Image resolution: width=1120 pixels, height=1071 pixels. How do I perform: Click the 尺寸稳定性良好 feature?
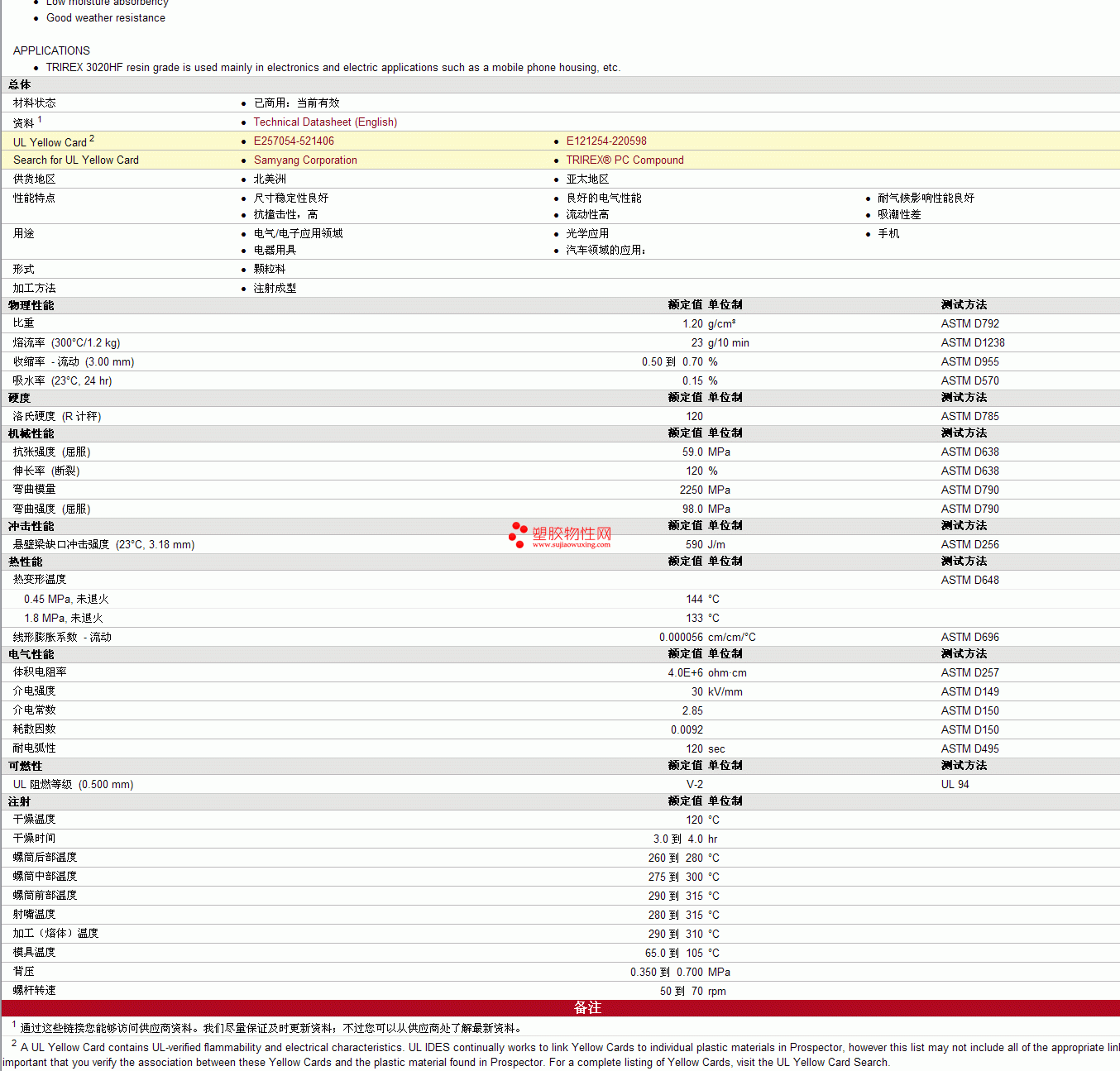(290, 198)
